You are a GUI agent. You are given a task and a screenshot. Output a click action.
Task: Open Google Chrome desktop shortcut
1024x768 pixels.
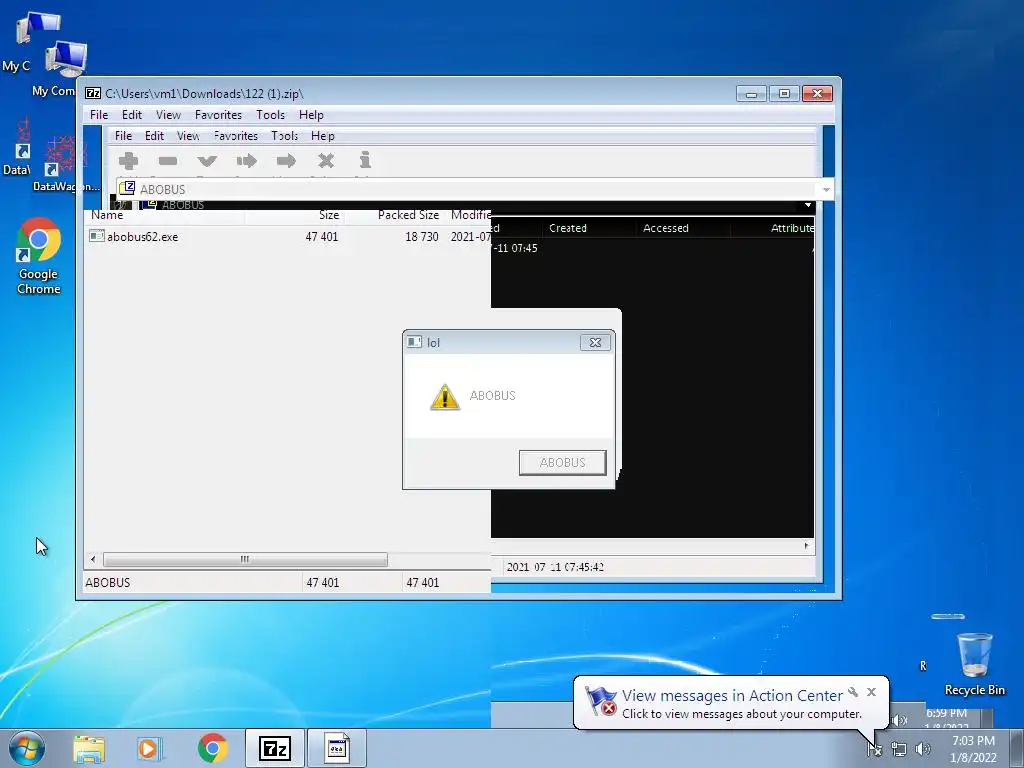click(39, 255)
